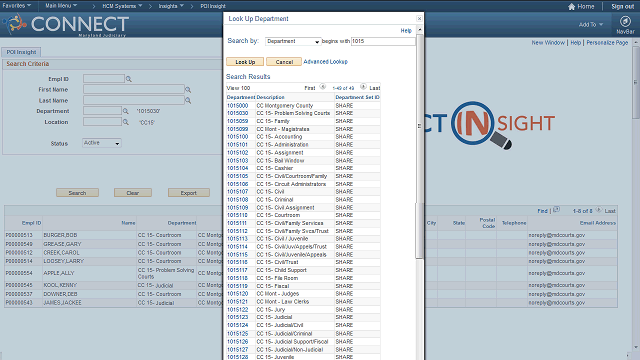This screenshot has width=640, height=360.
Task: Go to next results page arrow
Action: pos(363,87)
